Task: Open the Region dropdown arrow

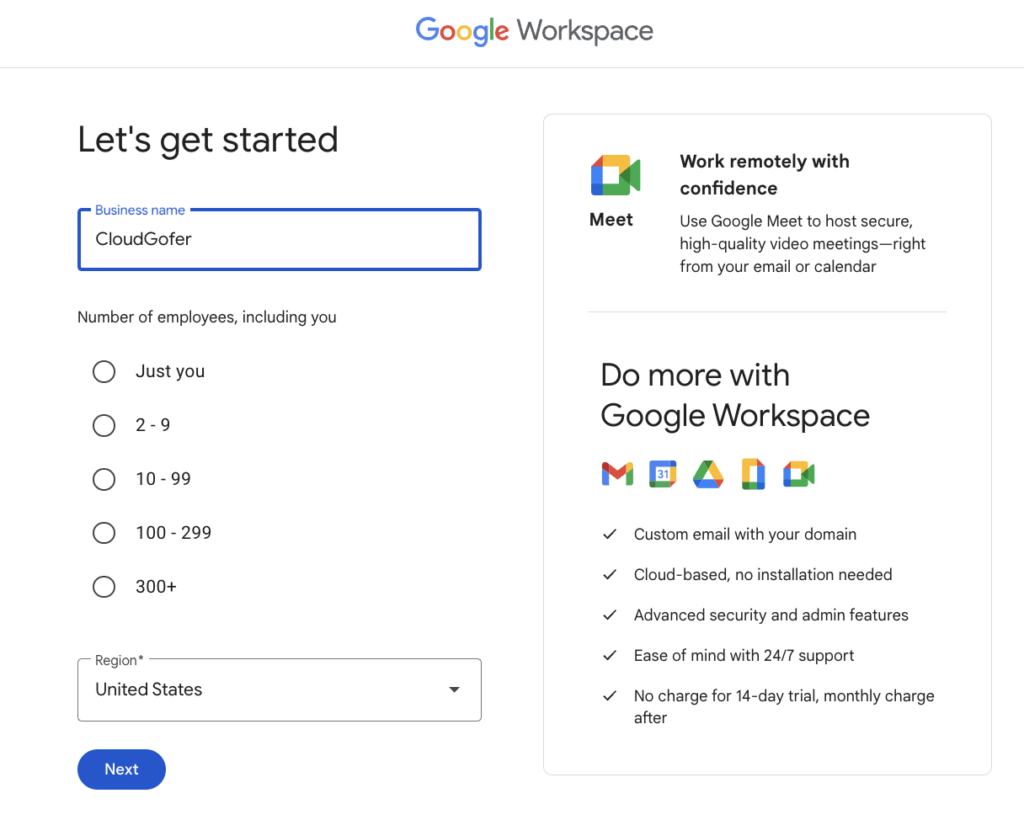Action: tap(454, 690)
